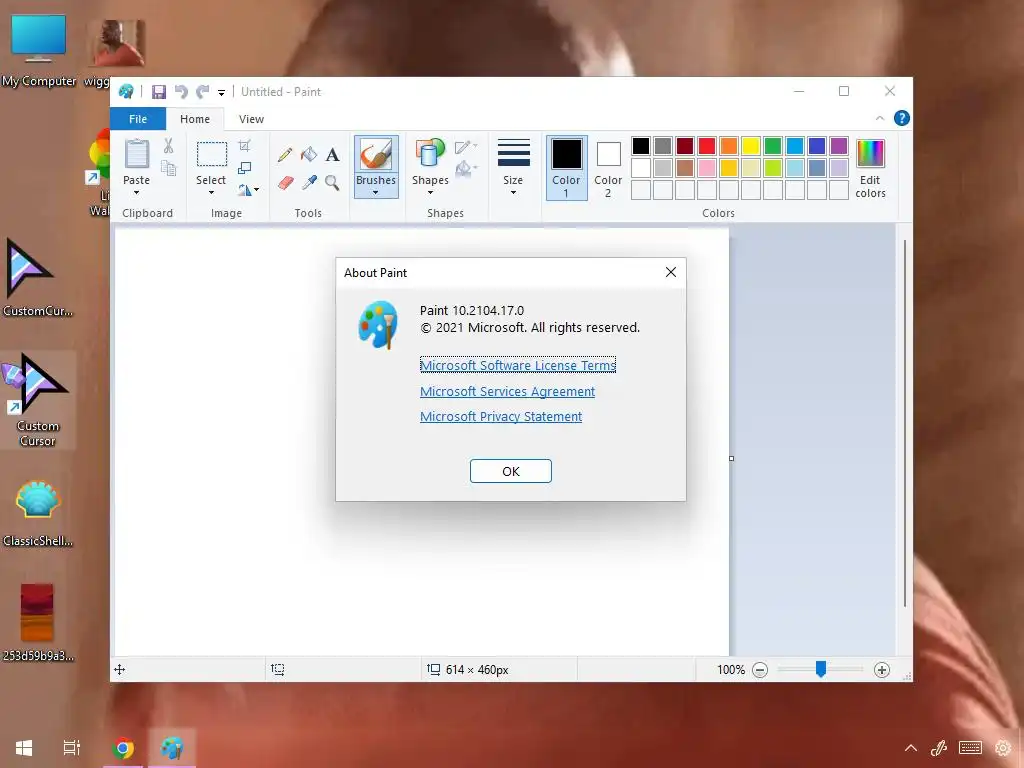Click zoom in plus button
Viewport: 1024px width, 768px height.
click(882, 669)
